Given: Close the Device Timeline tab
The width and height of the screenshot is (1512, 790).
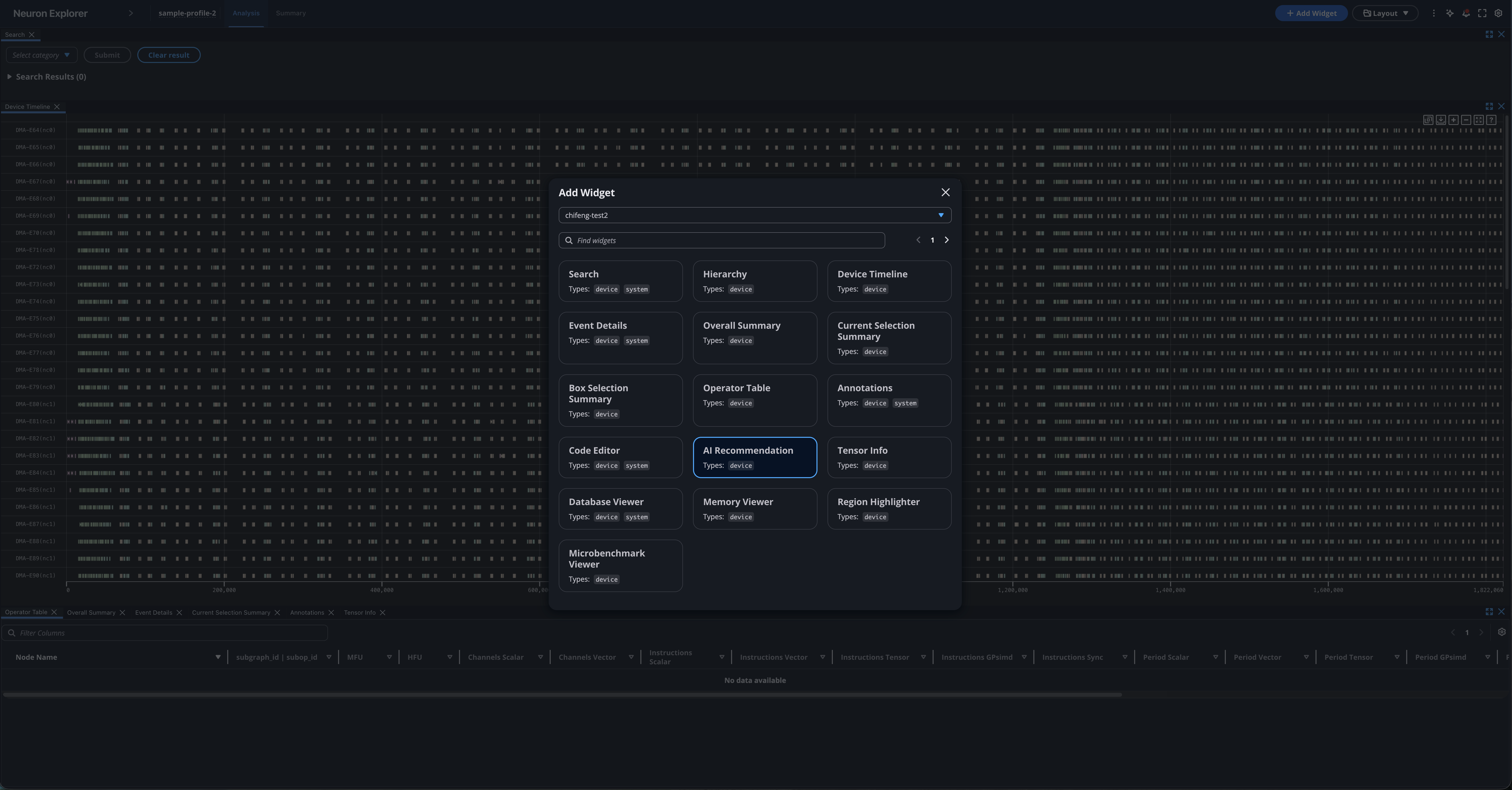Looking at the screenshot, I should (57, 107).
